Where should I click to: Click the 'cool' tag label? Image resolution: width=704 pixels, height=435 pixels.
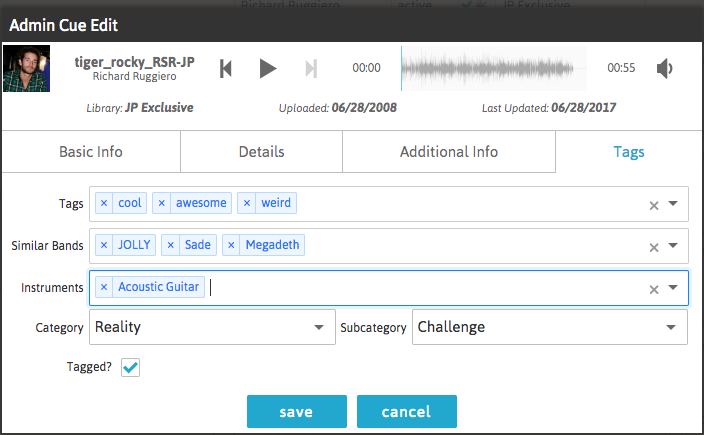[130, 203]
